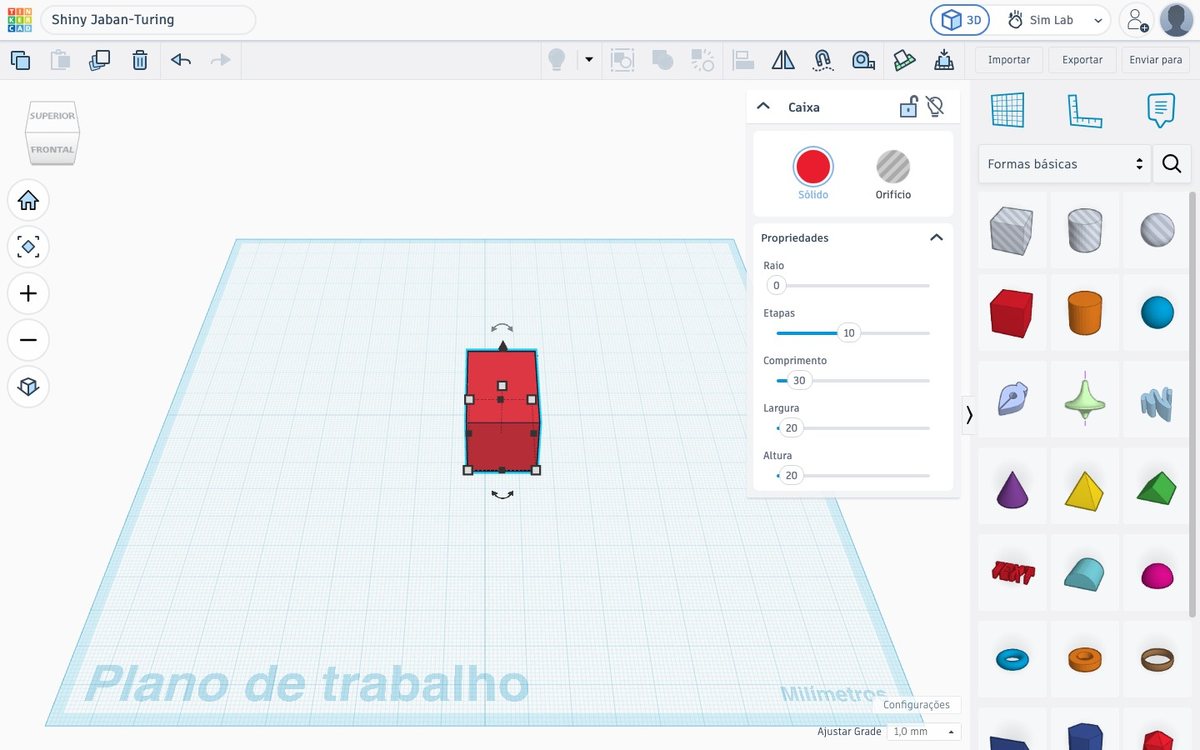Screen dimensions: 1200x750
Task: Click the Align tool icon
Action: coord(743,60)
